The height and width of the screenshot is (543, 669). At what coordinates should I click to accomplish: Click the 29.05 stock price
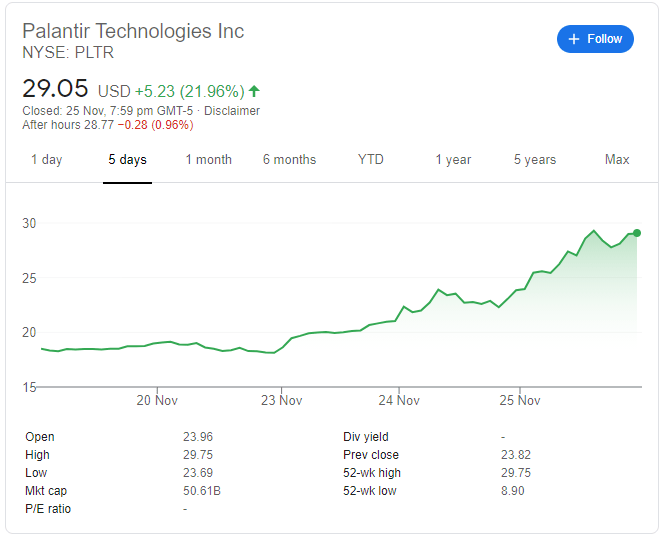[55, 88]
